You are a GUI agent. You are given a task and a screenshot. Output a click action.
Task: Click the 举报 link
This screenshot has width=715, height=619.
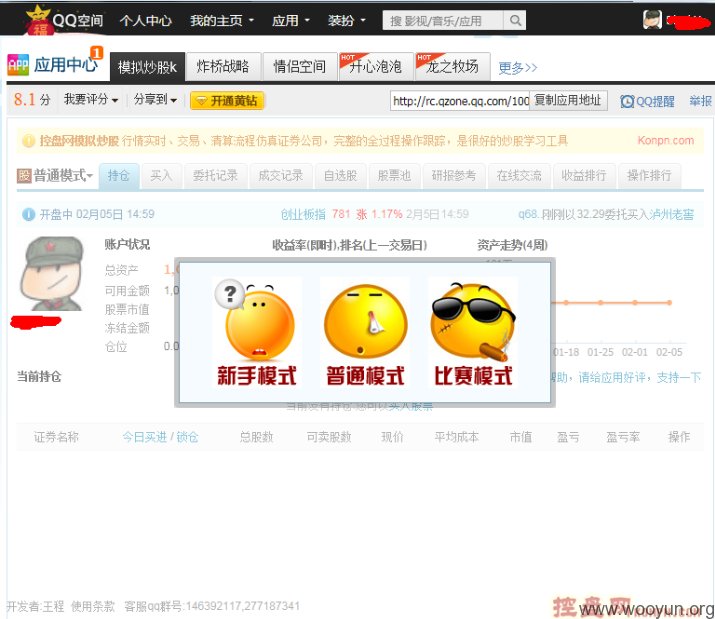700,101
